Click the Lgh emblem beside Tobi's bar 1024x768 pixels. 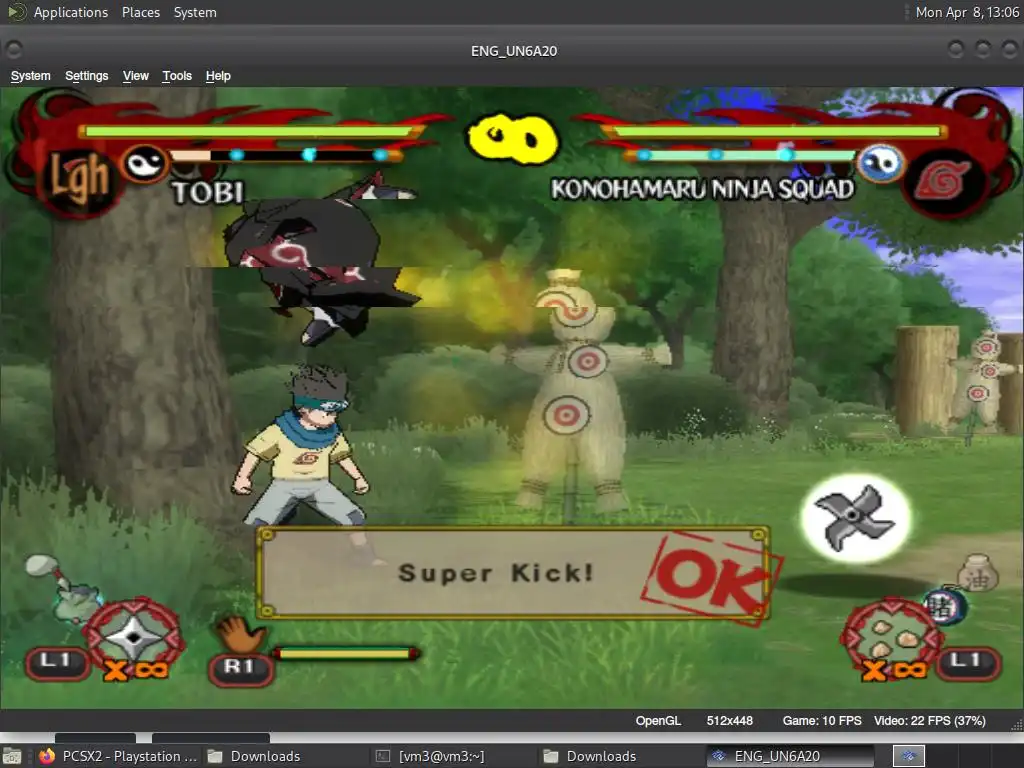(x=80, y=178)
